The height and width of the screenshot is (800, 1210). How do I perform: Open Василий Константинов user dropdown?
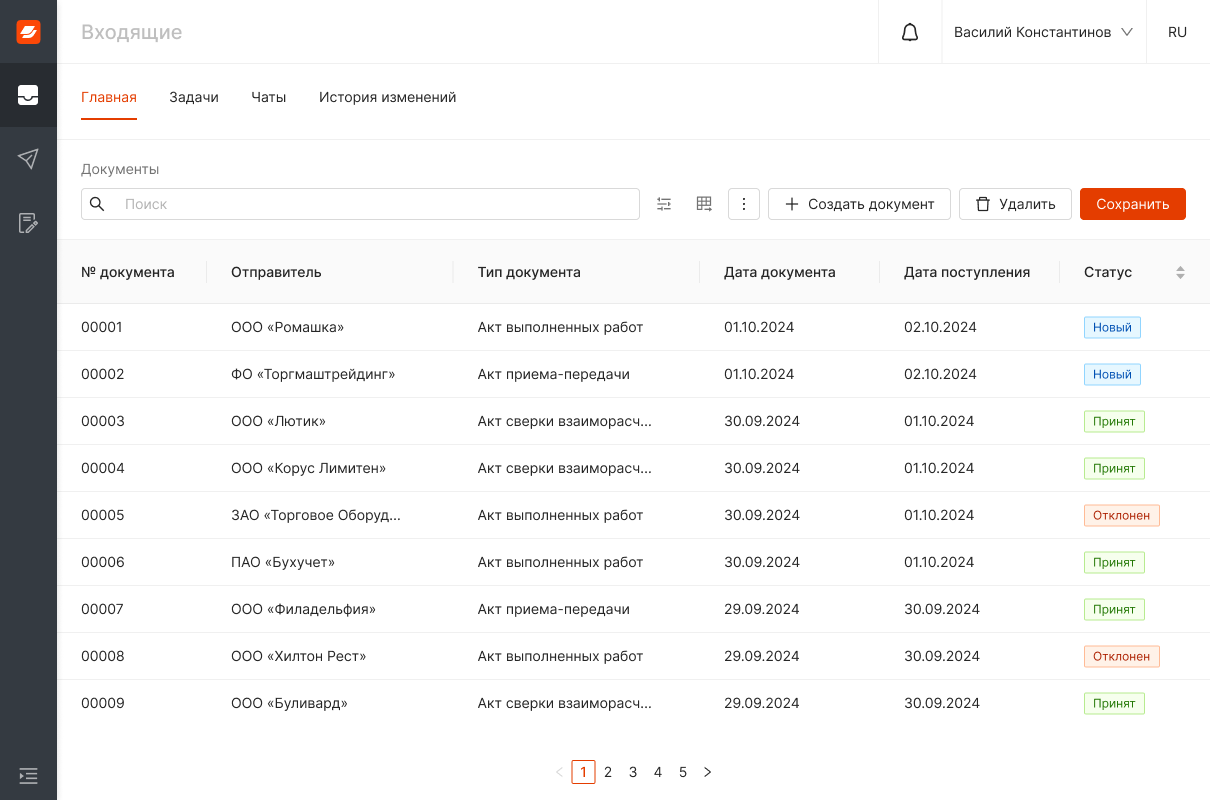click(1043, 32)
